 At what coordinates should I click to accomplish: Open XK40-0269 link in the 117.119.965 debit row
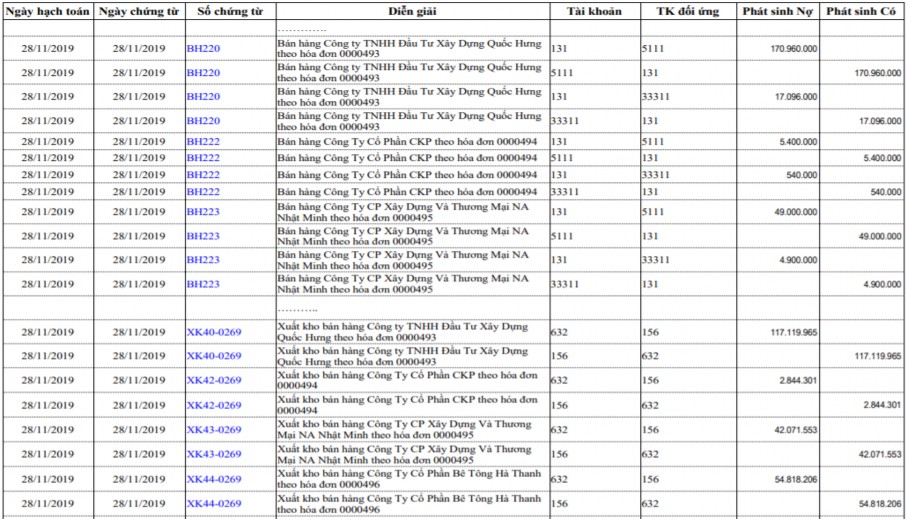214,332
